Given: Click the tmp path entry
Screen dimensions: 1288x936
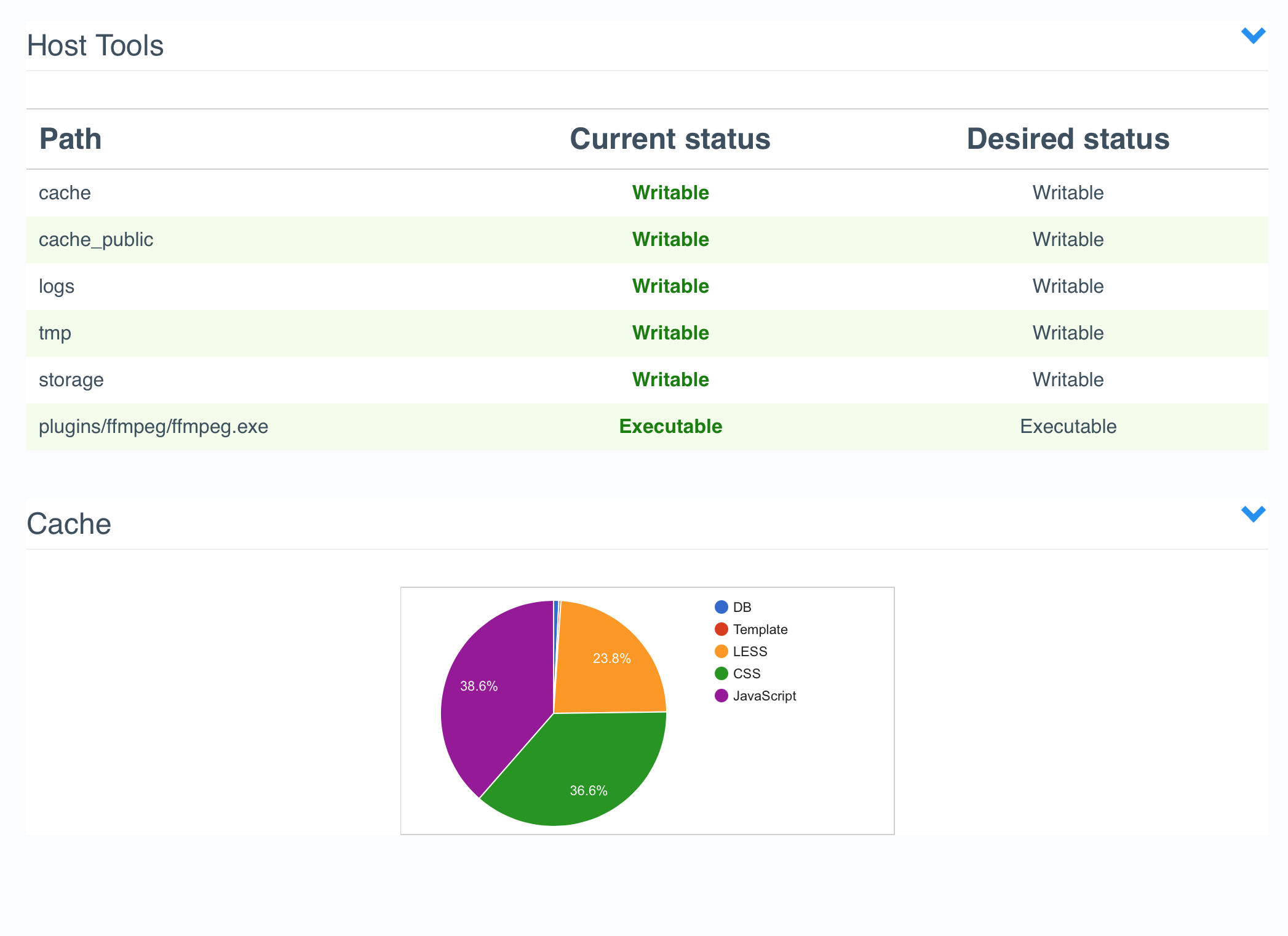Looking at the screenshot, I should (55, 333).
